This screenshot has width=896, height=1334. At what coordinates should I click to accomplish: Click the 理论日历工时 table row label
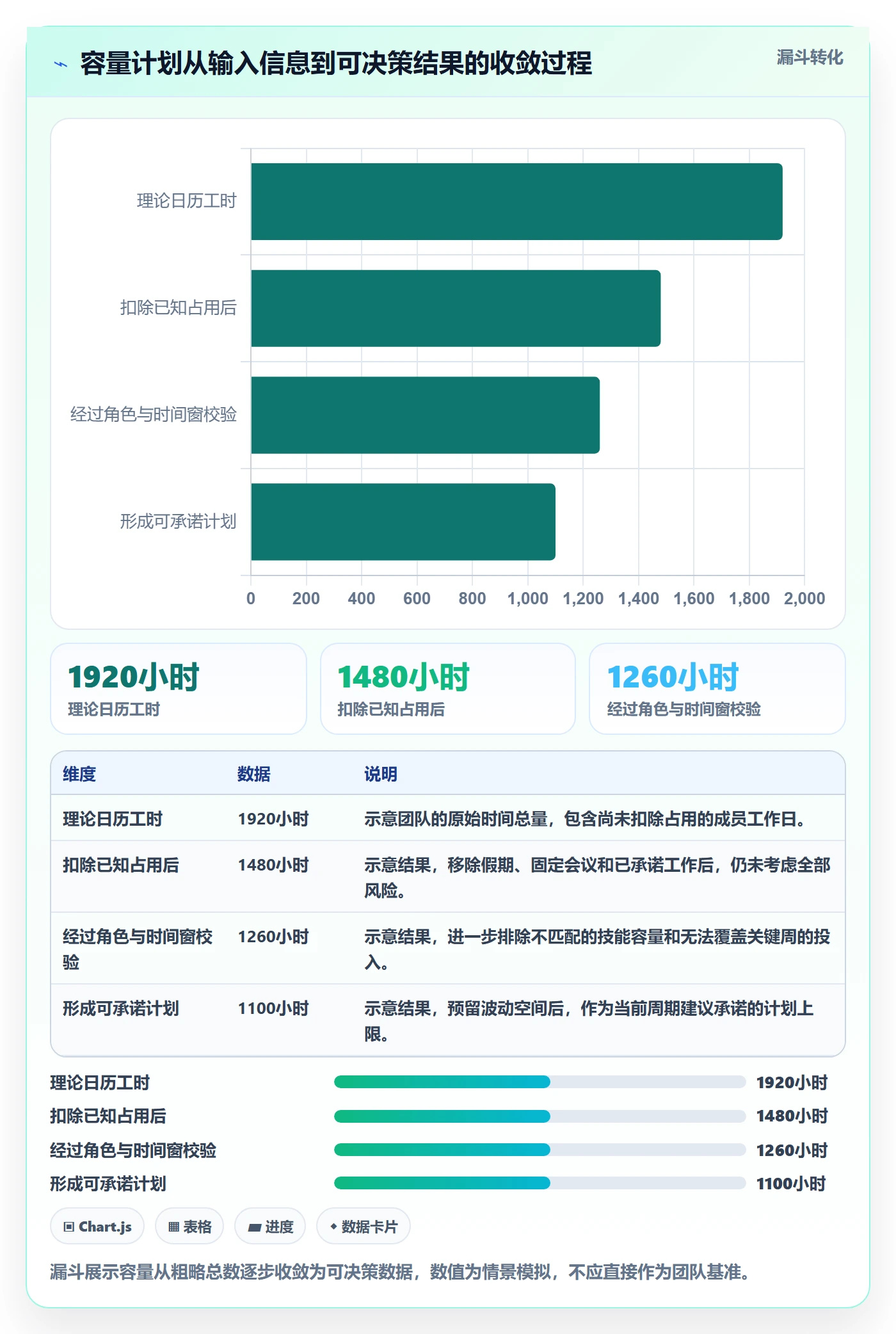coord(113,819)
